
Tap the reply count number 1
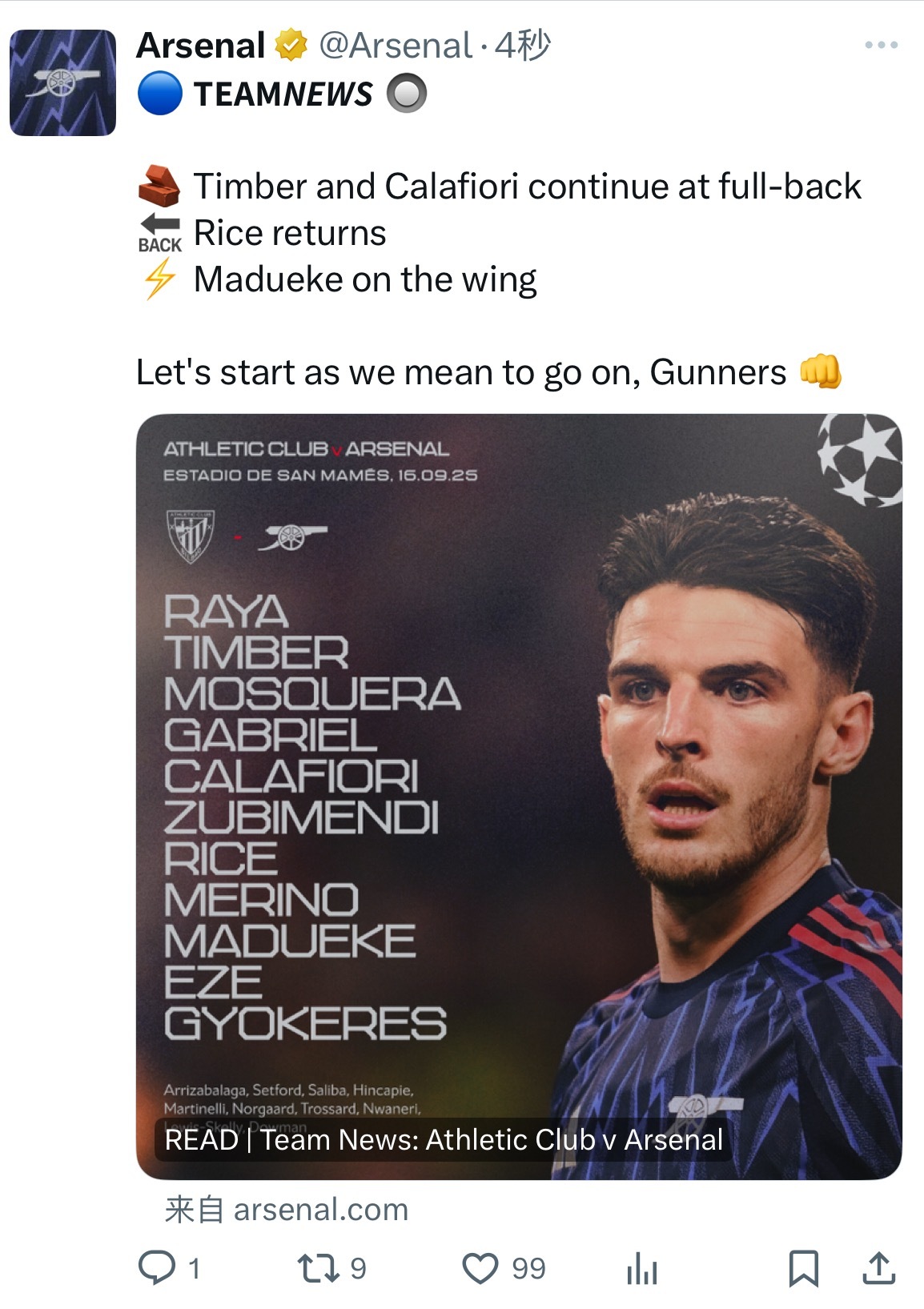tap(194, 1269)
